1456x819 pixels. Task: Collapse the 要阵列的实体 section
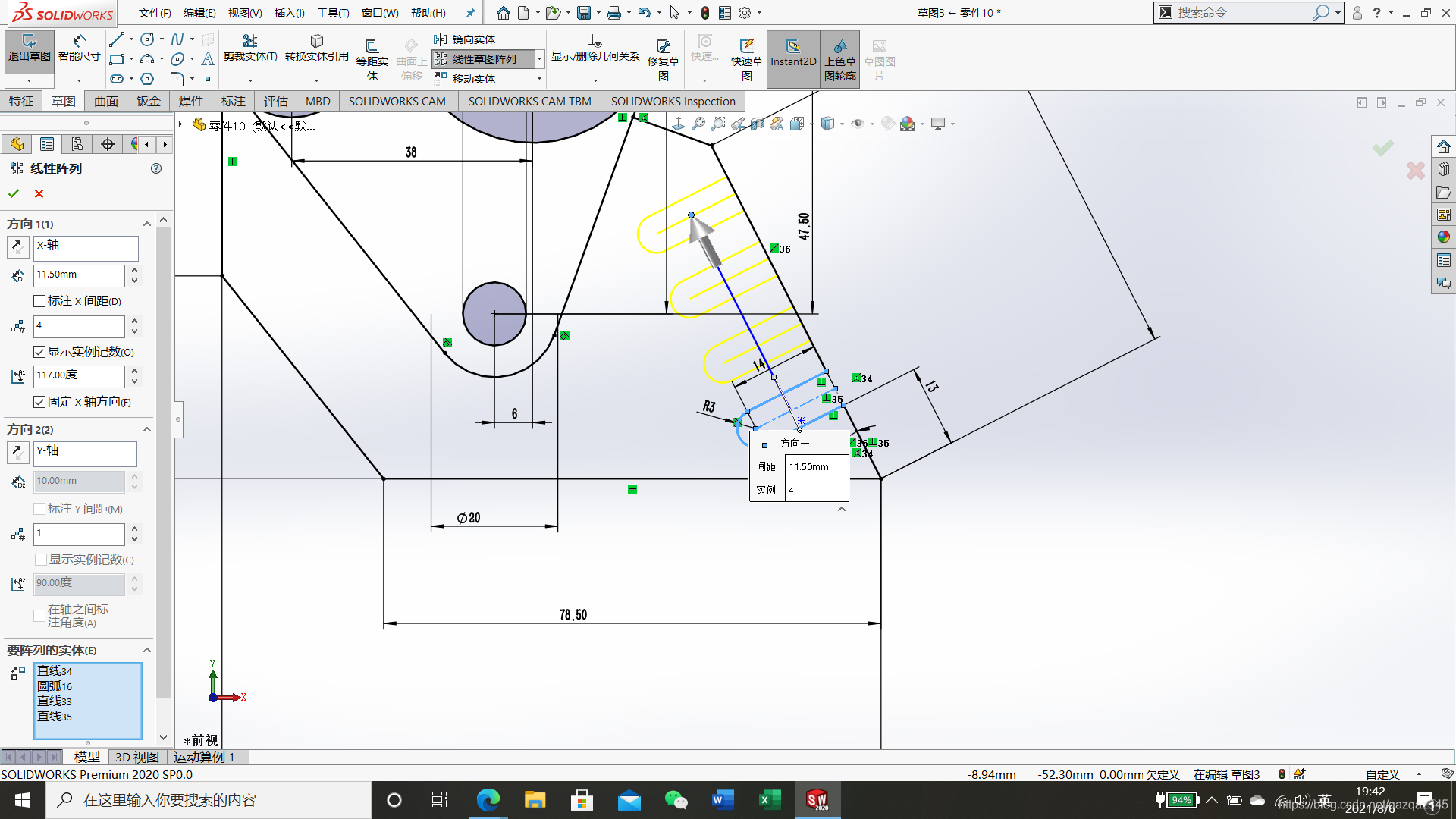[x=147, y=650]
